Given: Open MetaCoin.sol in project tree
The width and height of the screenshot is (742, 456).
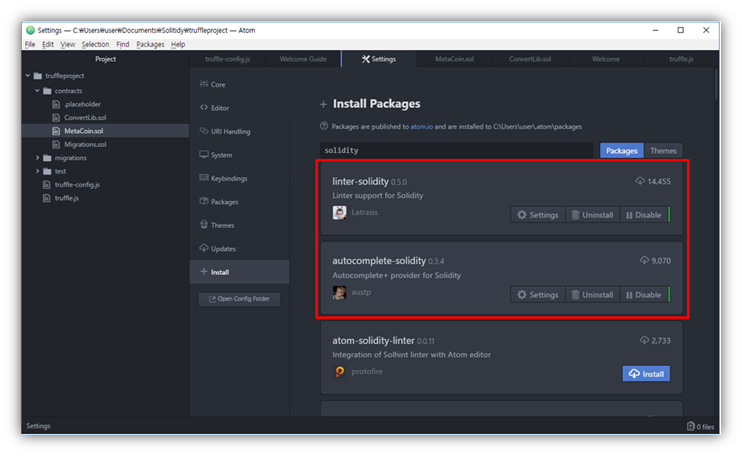Looking at the screenshot, I should [x=84, y=131].
